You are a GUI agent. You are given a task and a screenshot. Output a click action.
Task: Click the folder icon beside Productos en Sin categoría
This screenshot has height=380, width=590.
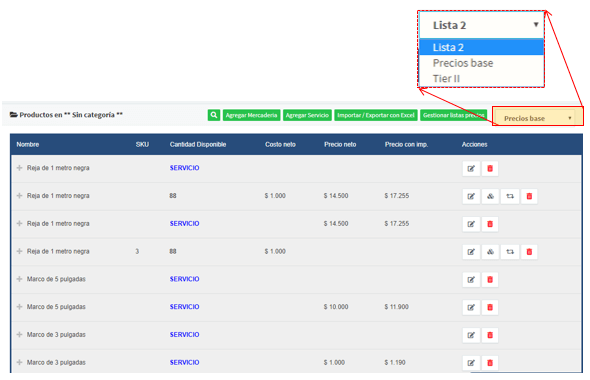point(14,115)
